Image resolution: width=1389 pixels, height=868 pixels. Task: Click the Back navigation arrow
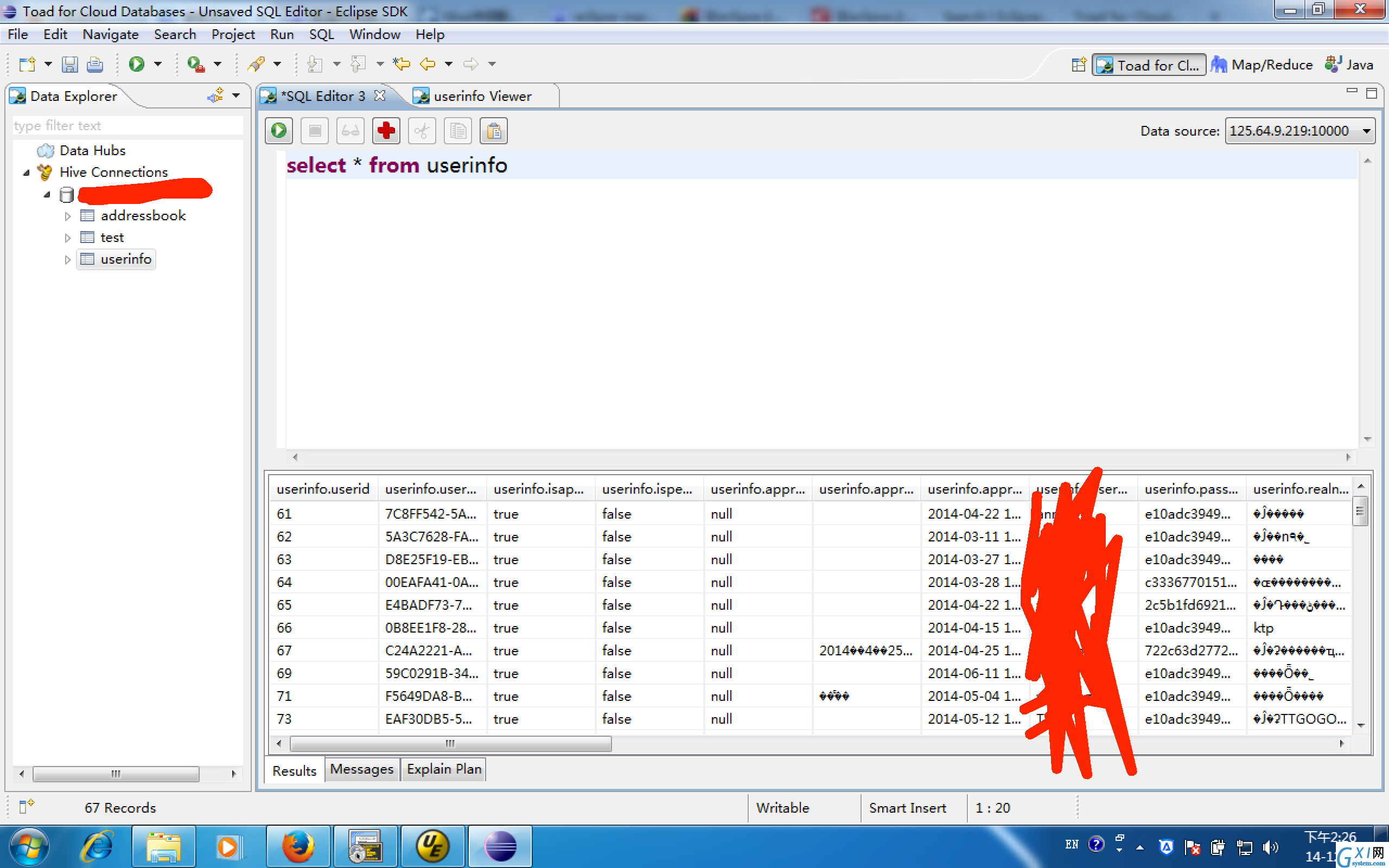[428, 63]
